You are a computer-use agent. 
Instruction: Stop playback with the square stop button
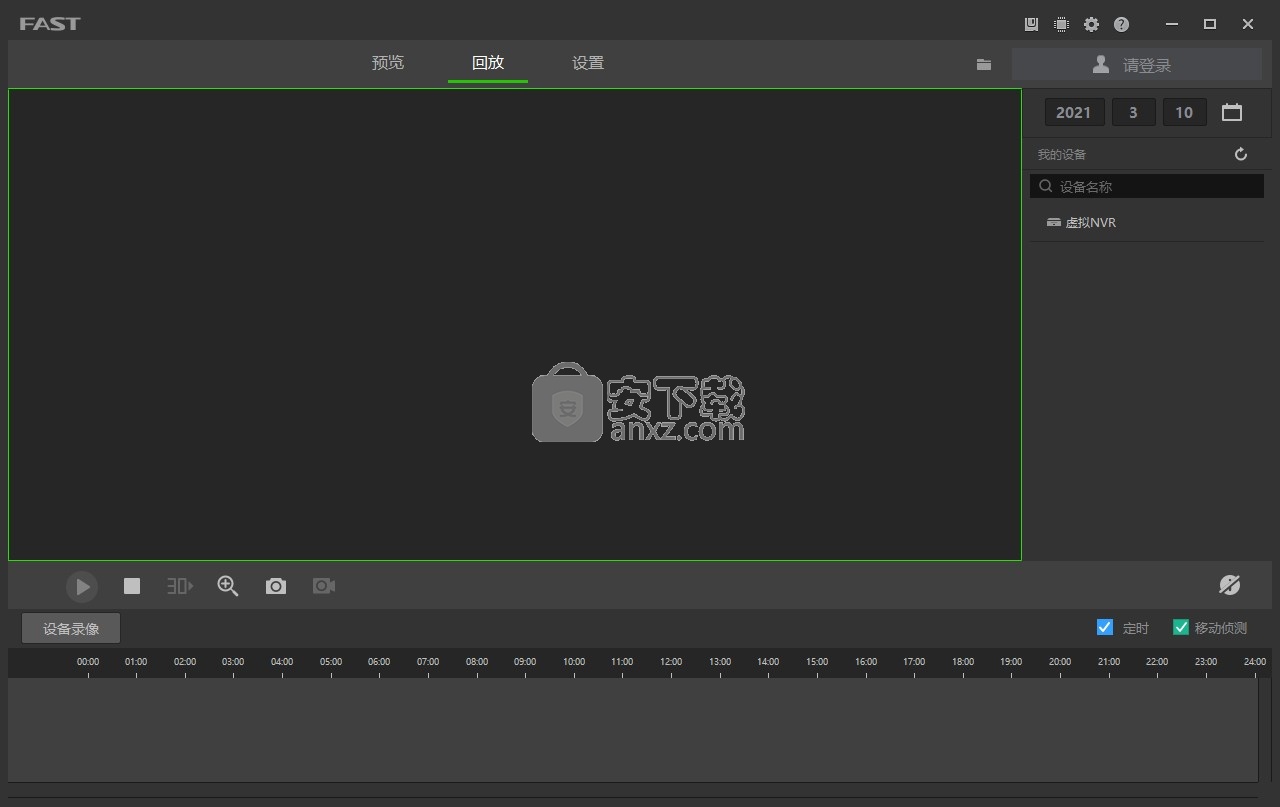(x=132, y=586)
